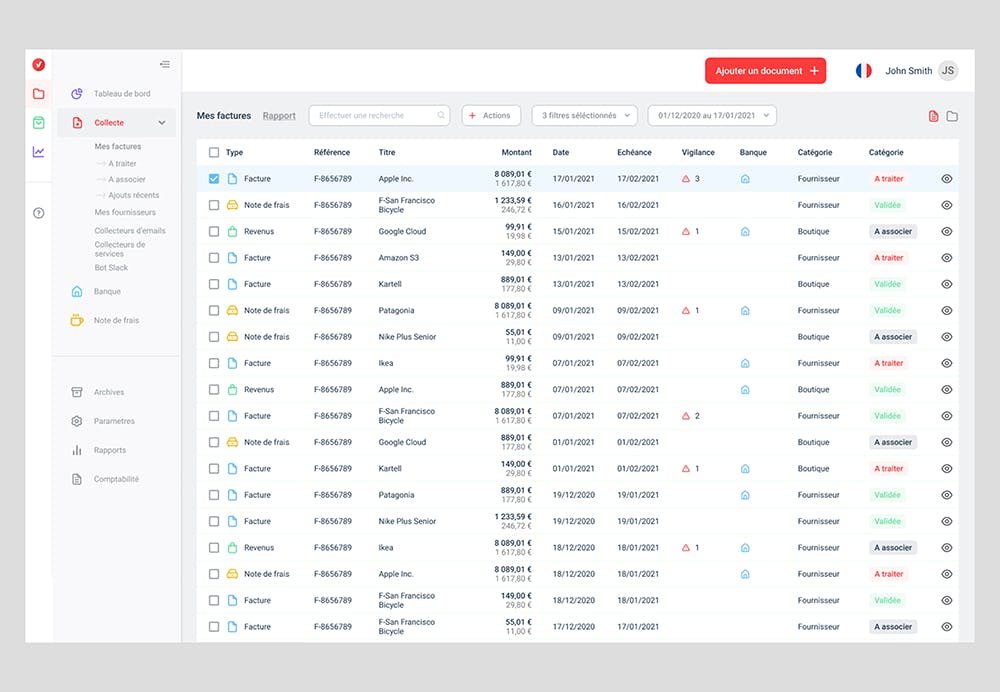
Task: Toggle eye icon on Kartell 13/01/2021 row
Action: coord(947,284)
